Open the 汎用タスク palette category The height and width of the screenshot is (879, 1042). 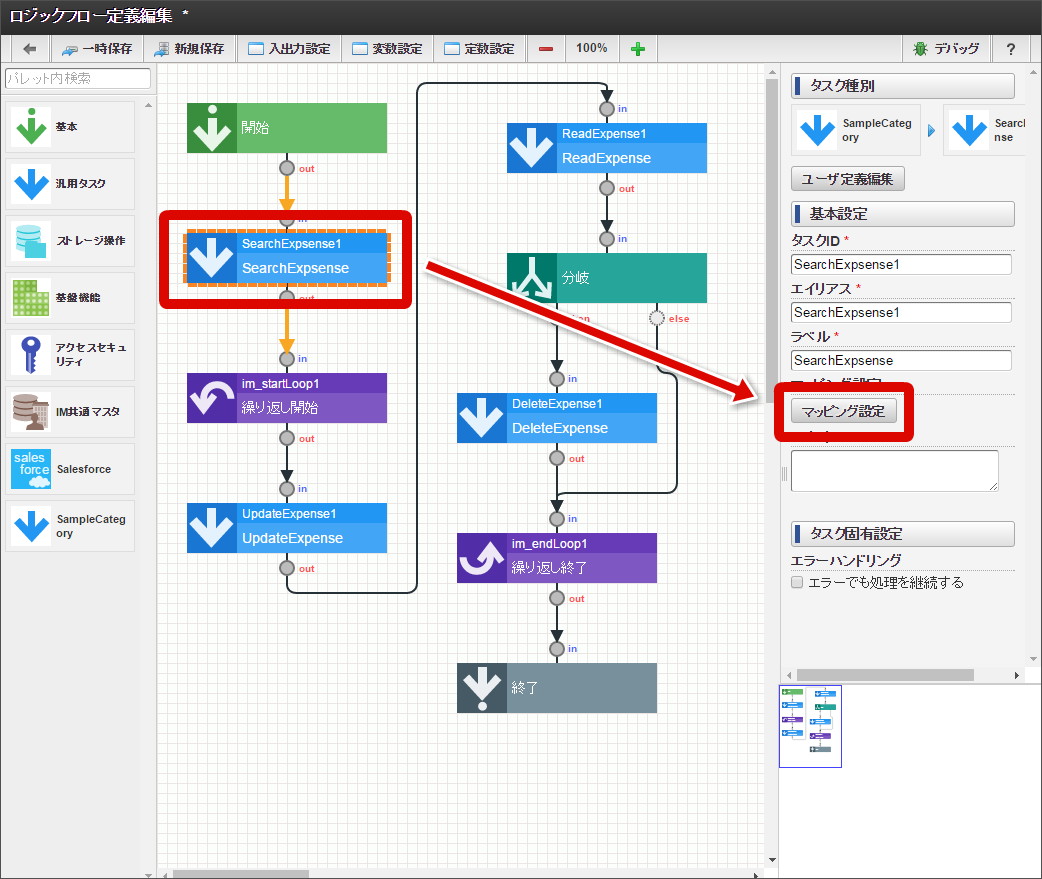[x=70, y=184]
